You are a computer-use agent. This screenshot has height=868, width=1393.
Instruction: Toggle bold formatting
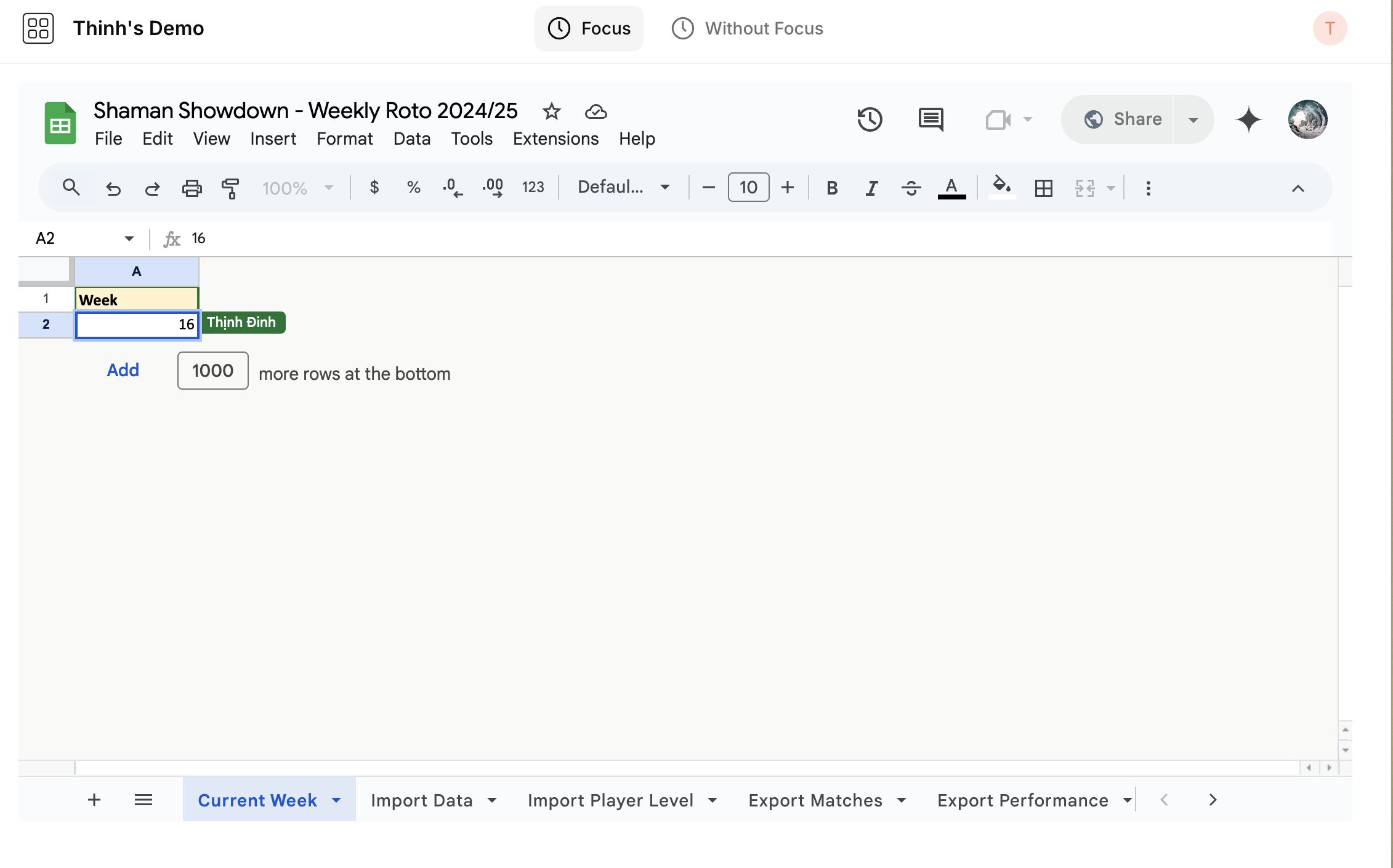[831, 188]
